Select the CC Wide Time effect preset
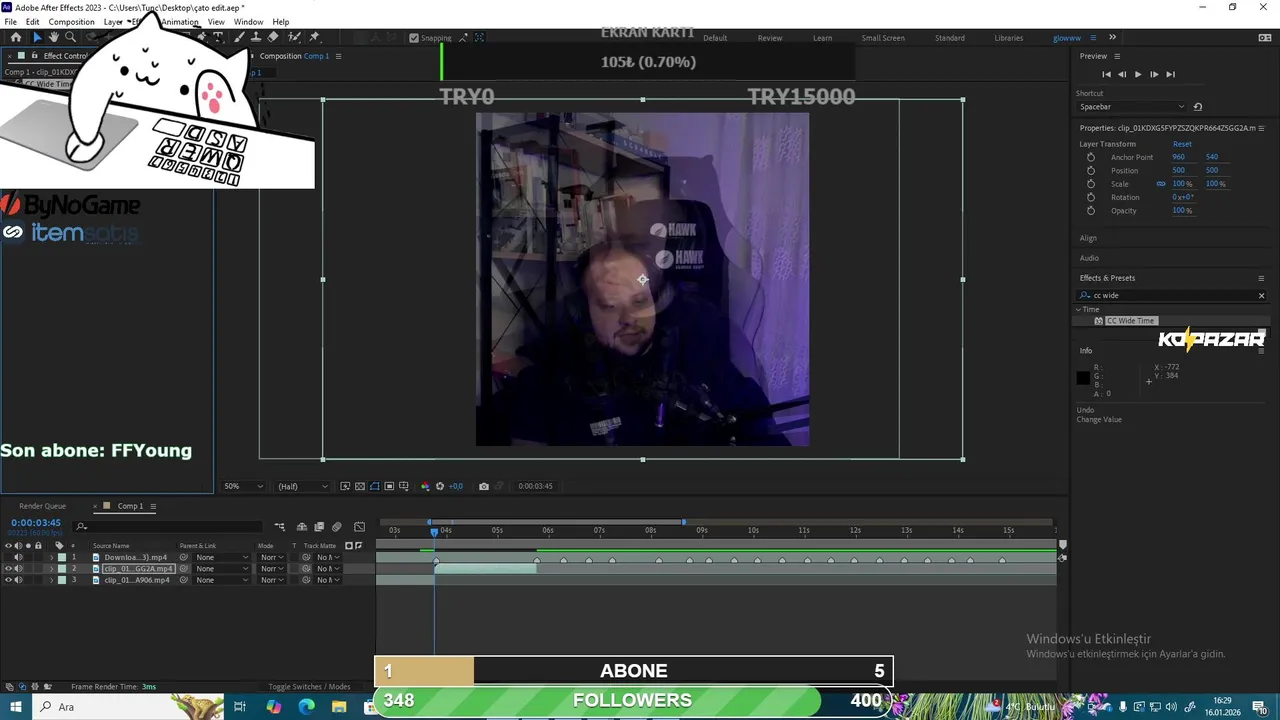The image size is (1280, 720). [x=1130, y=321]
